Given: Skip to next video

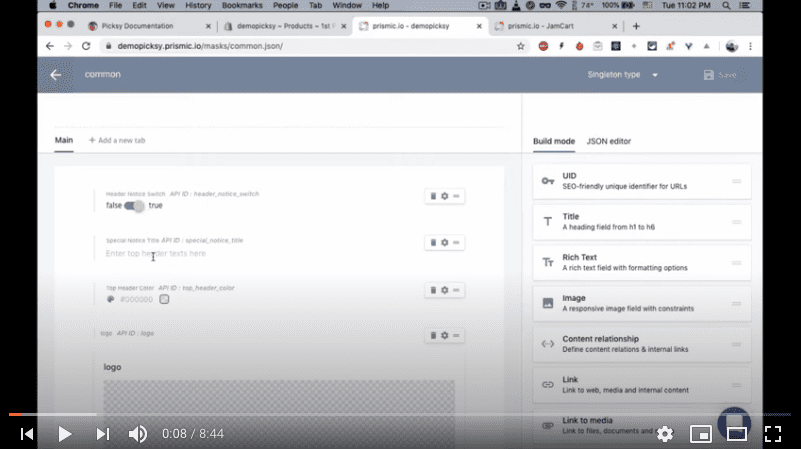Looking at the screenshot, I should tap(103, 434).
